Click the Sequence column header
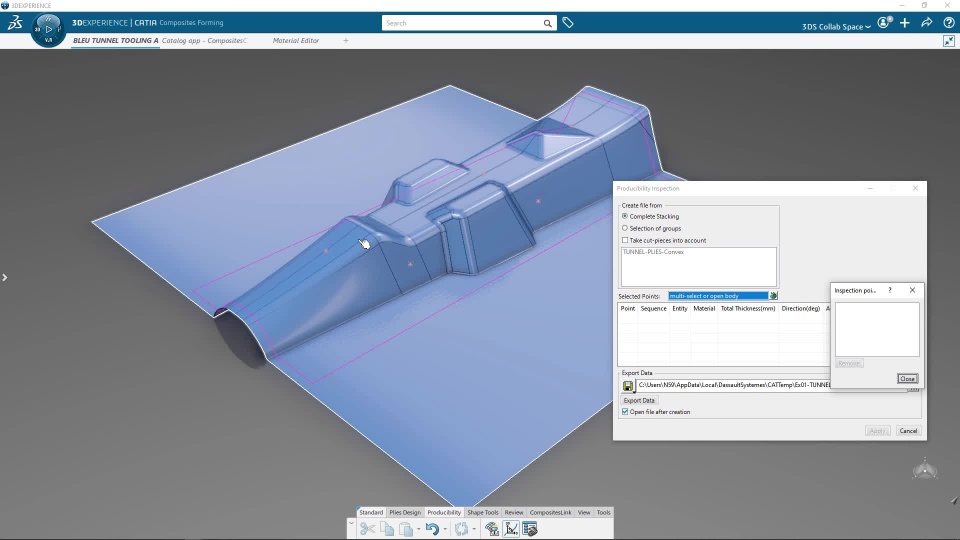The image size is (960, 540). (653, 309)
